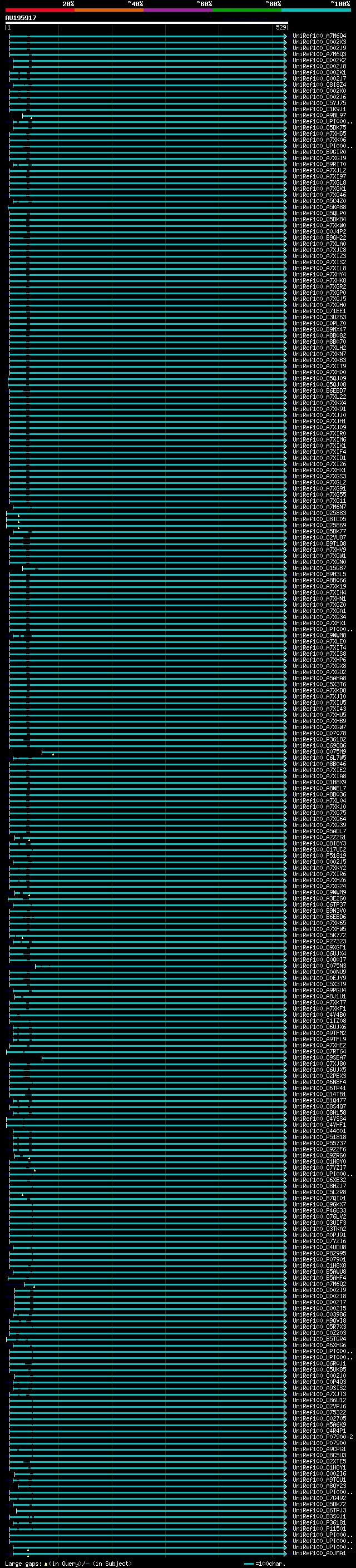Select label UniRef100_A3E2G0
Viewport: 356px width, 1568px height.
pyautogui.click(x=319, y=898)
